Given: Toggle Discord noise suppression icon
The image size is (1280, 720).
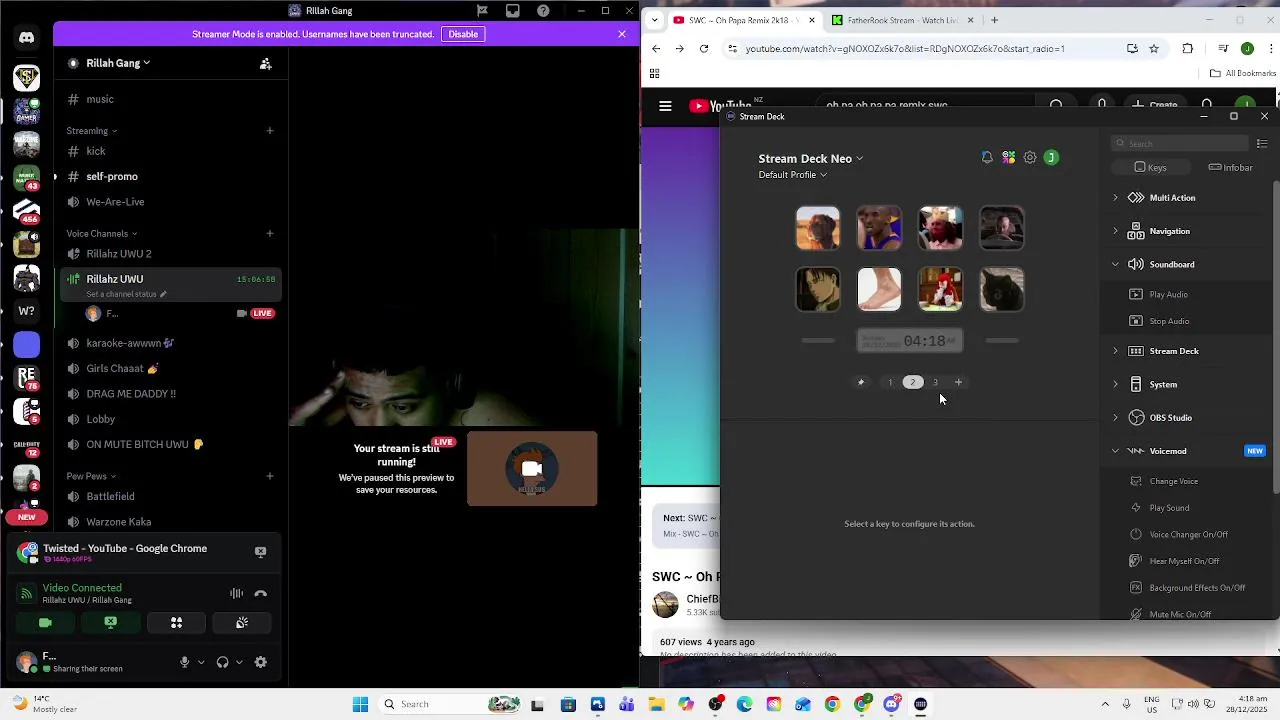Looking at the screenshot, I should [x=236, y=593].
